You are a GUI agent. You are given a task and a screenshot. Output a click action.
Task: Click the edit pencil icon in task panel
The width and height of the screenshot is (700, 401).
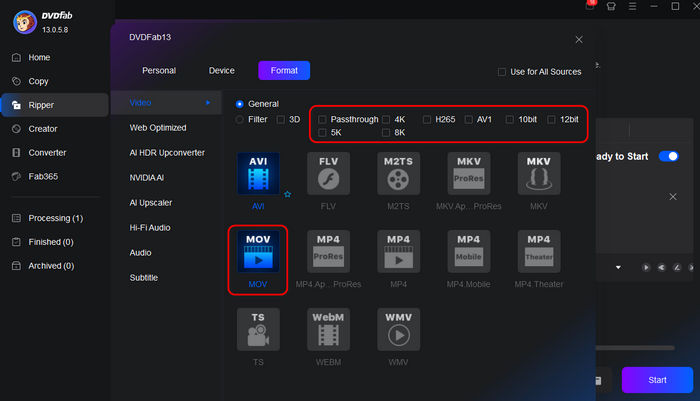[x=677, y=267]
